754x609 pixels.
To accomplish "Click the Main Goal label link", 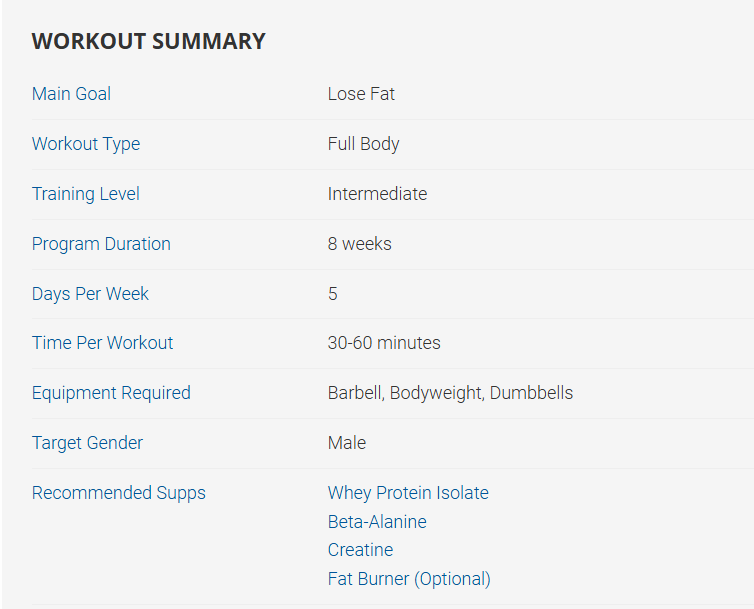I will click(71, 94).
